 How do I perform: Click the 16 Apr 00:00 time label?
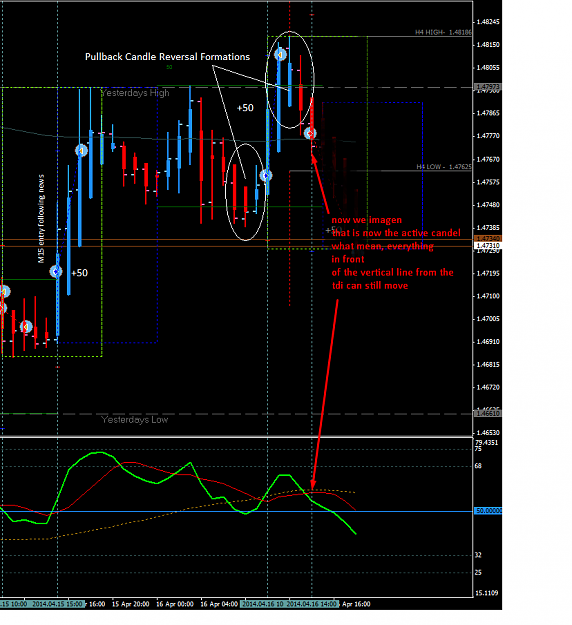coord(175,604)
